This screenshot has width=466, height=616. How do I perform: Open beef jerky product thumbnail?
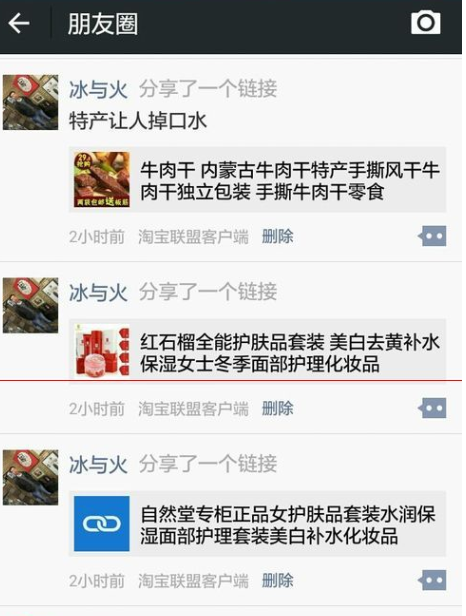click(102, 180)
